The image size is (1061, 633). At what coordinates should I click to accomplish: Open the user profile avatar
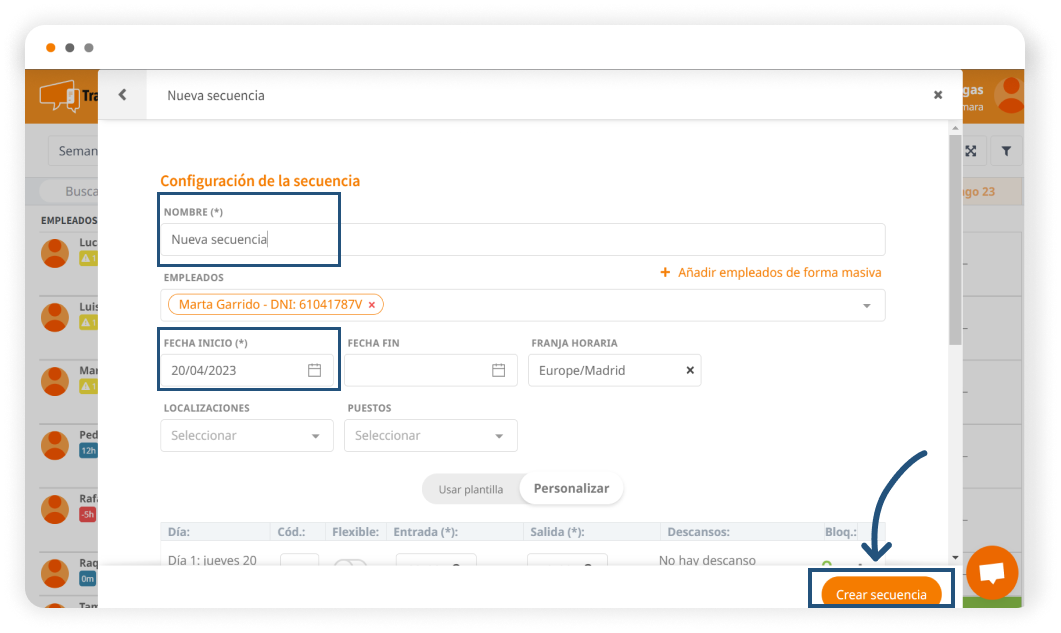[x=1010, y=95]
